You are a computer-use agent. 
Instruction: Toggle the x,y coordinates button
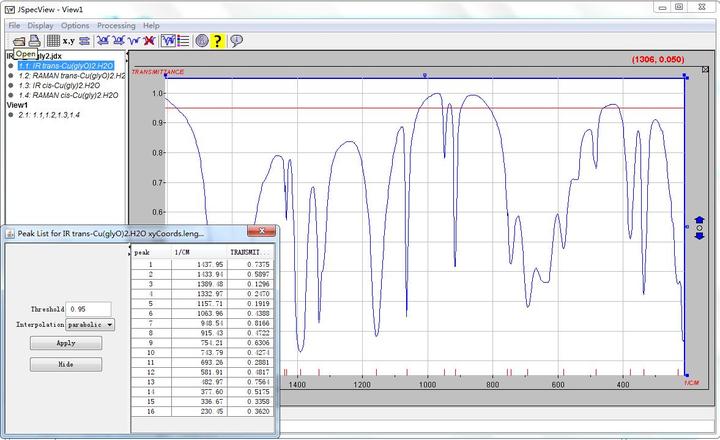pos(68,41)
